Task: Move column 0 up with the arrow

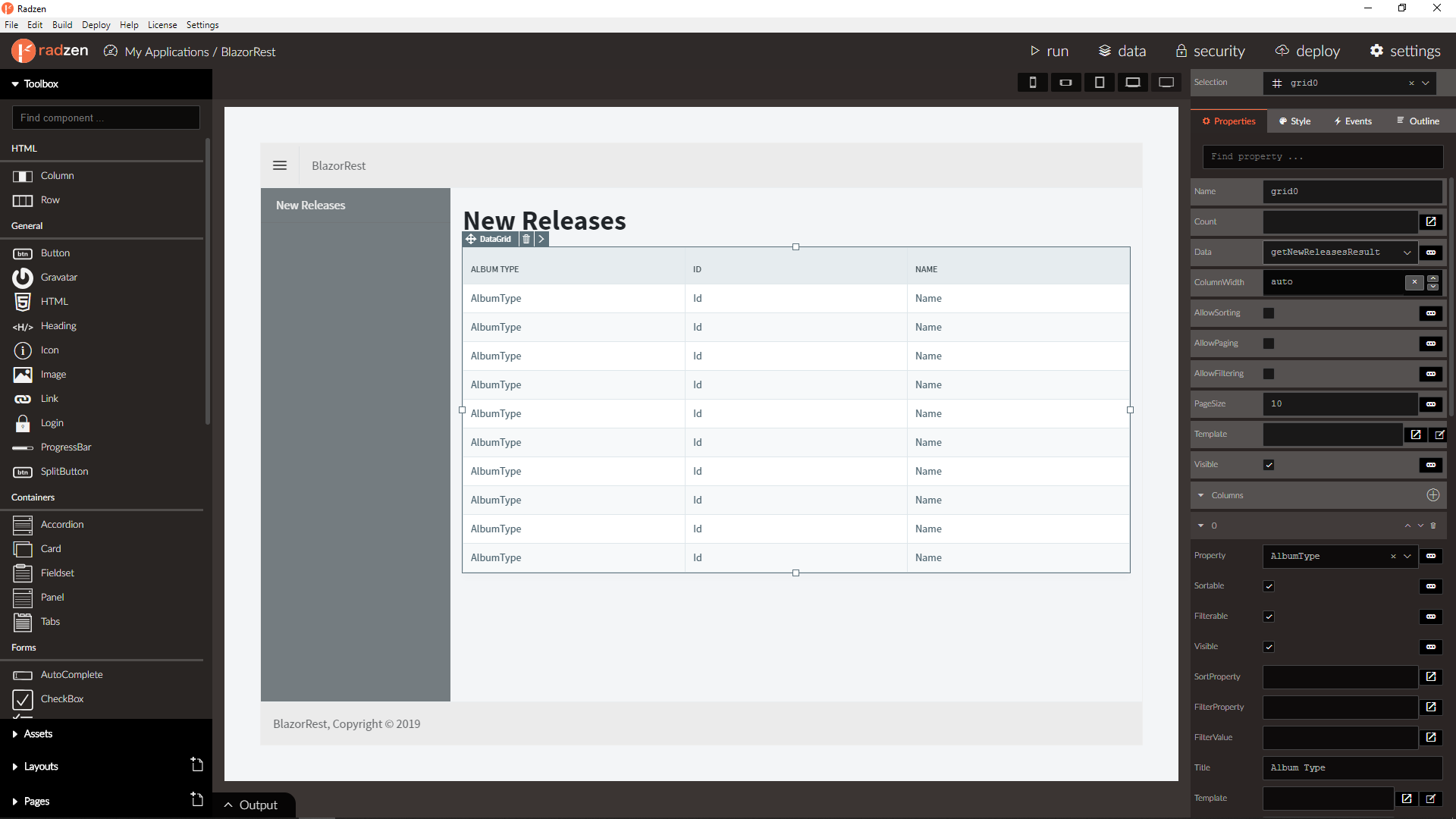Action: pos(1407,526)
